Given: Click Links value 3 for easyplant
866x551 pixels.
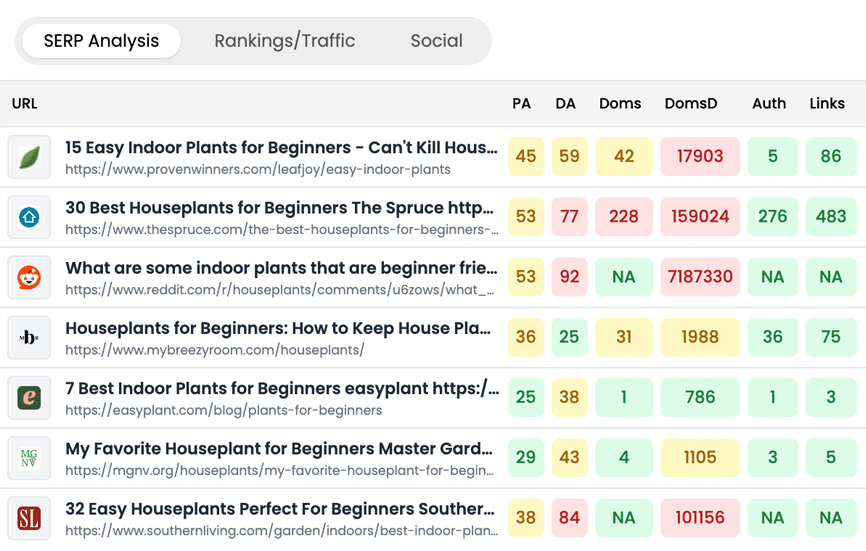Looking at the screenshot, I should pyautogui.click(x=831, y=398).
